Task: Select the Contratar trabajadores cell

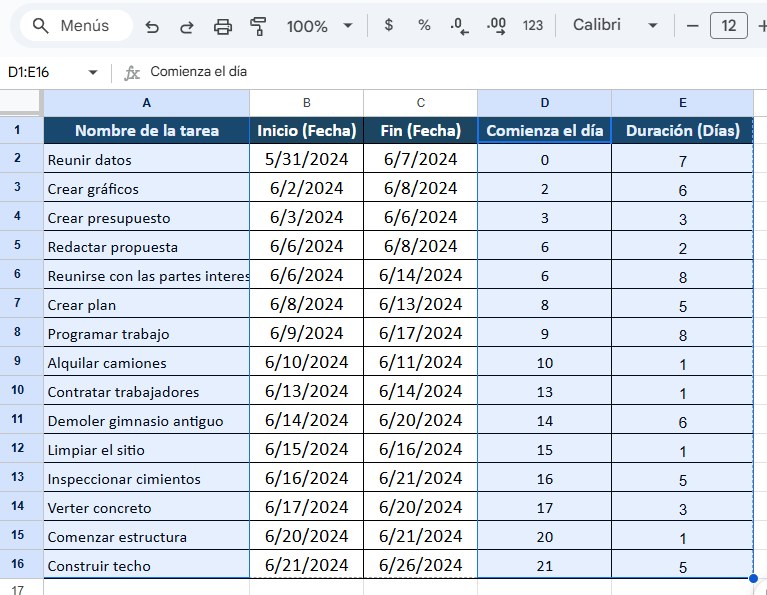Action: pos(146,390)
